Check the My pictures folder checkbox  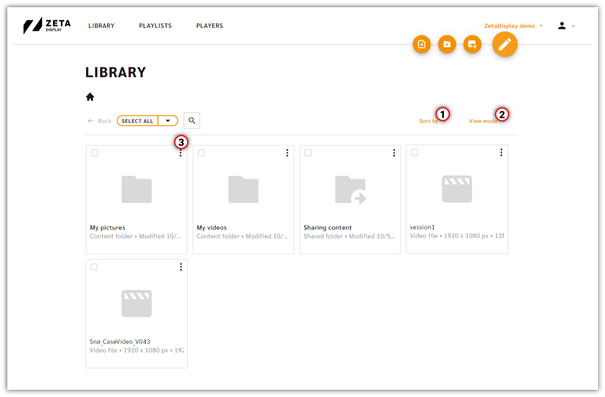tap(95, 153)
